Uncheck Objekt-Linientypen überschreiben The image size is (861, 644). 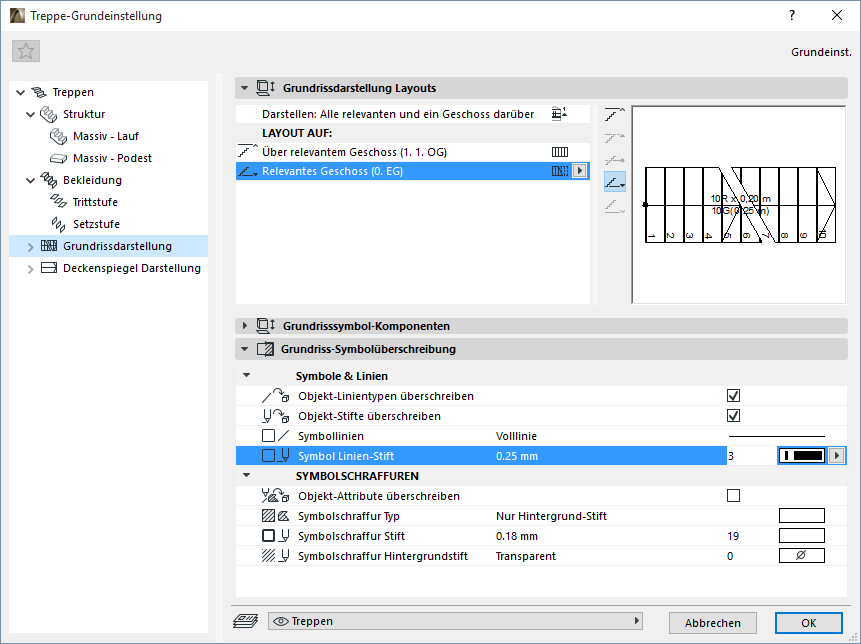pos(733,395)
